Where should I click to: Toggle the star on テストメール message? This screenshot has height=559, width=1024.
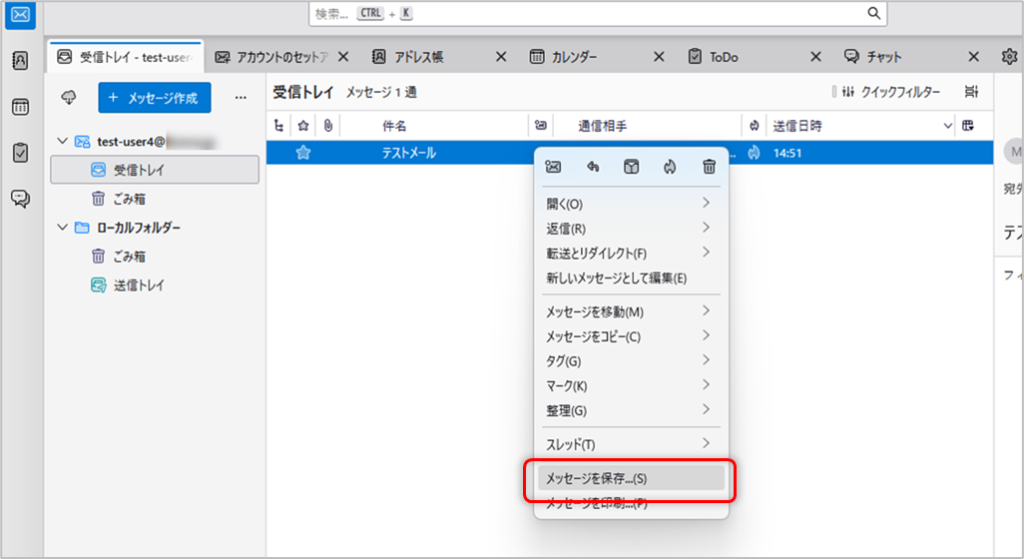pos(303,153)
